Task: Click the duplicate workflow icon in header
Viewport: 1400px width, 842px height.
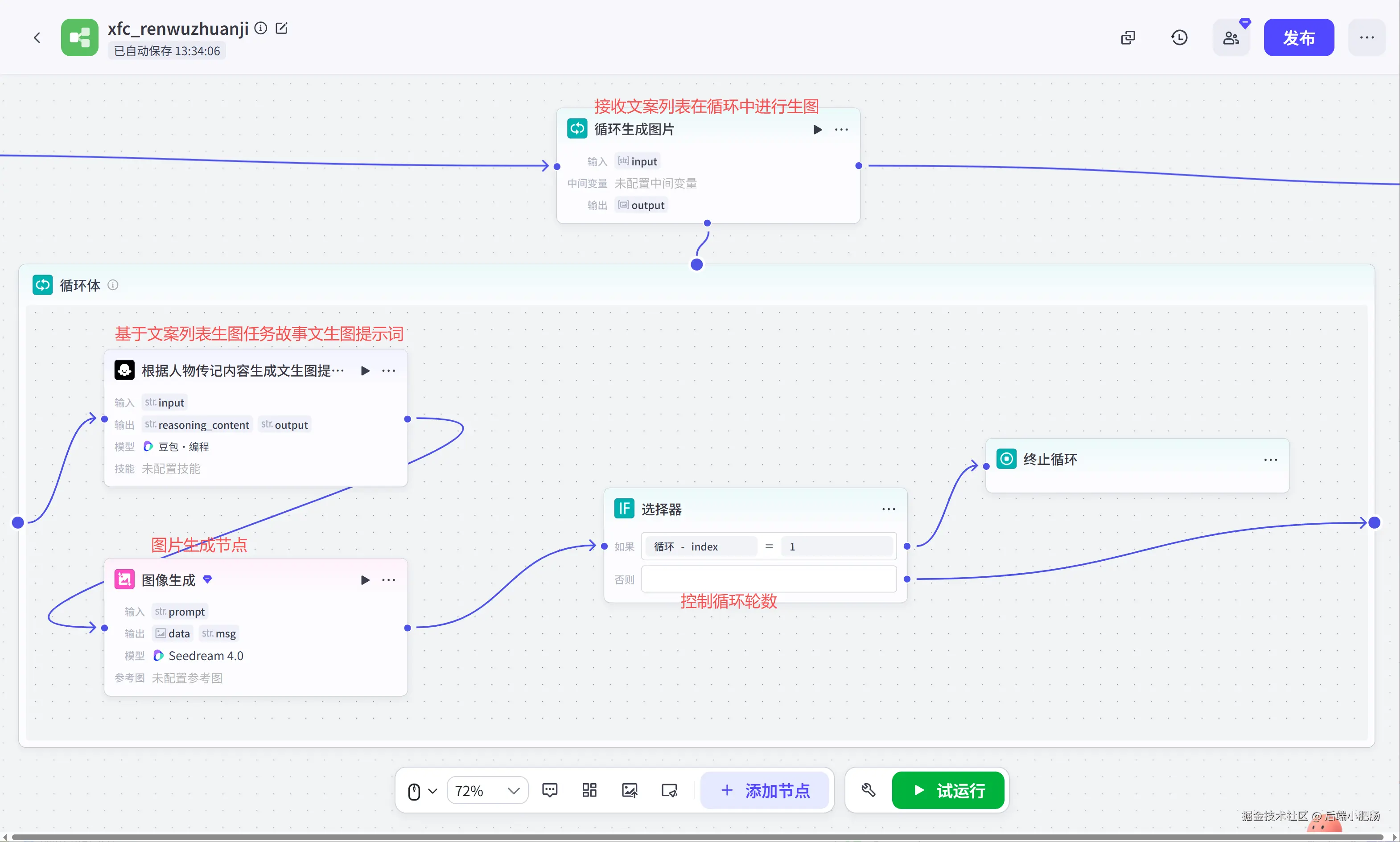Action: pos(1128,37)
